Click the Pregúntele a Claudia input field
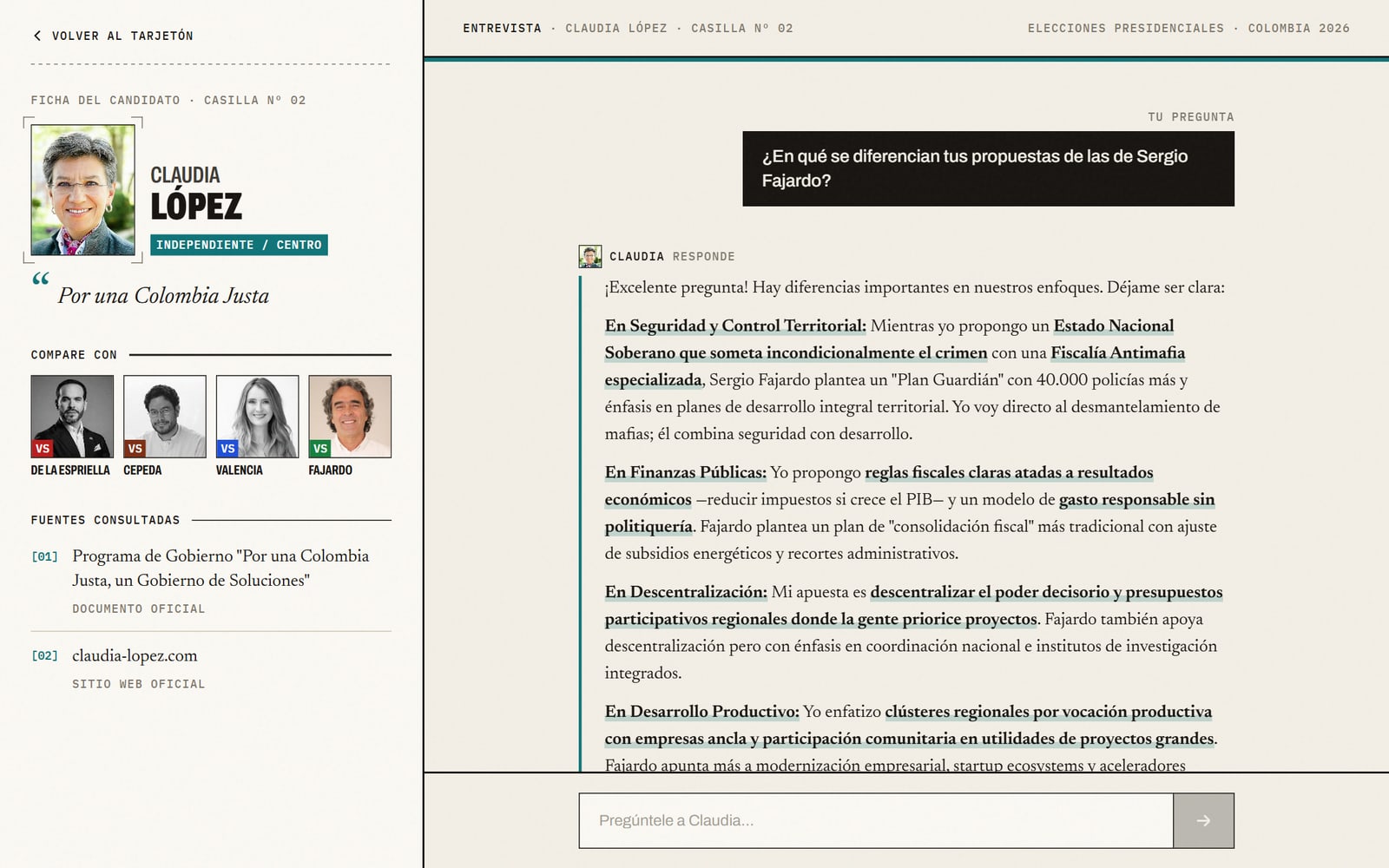 click(x=876, y=820)
